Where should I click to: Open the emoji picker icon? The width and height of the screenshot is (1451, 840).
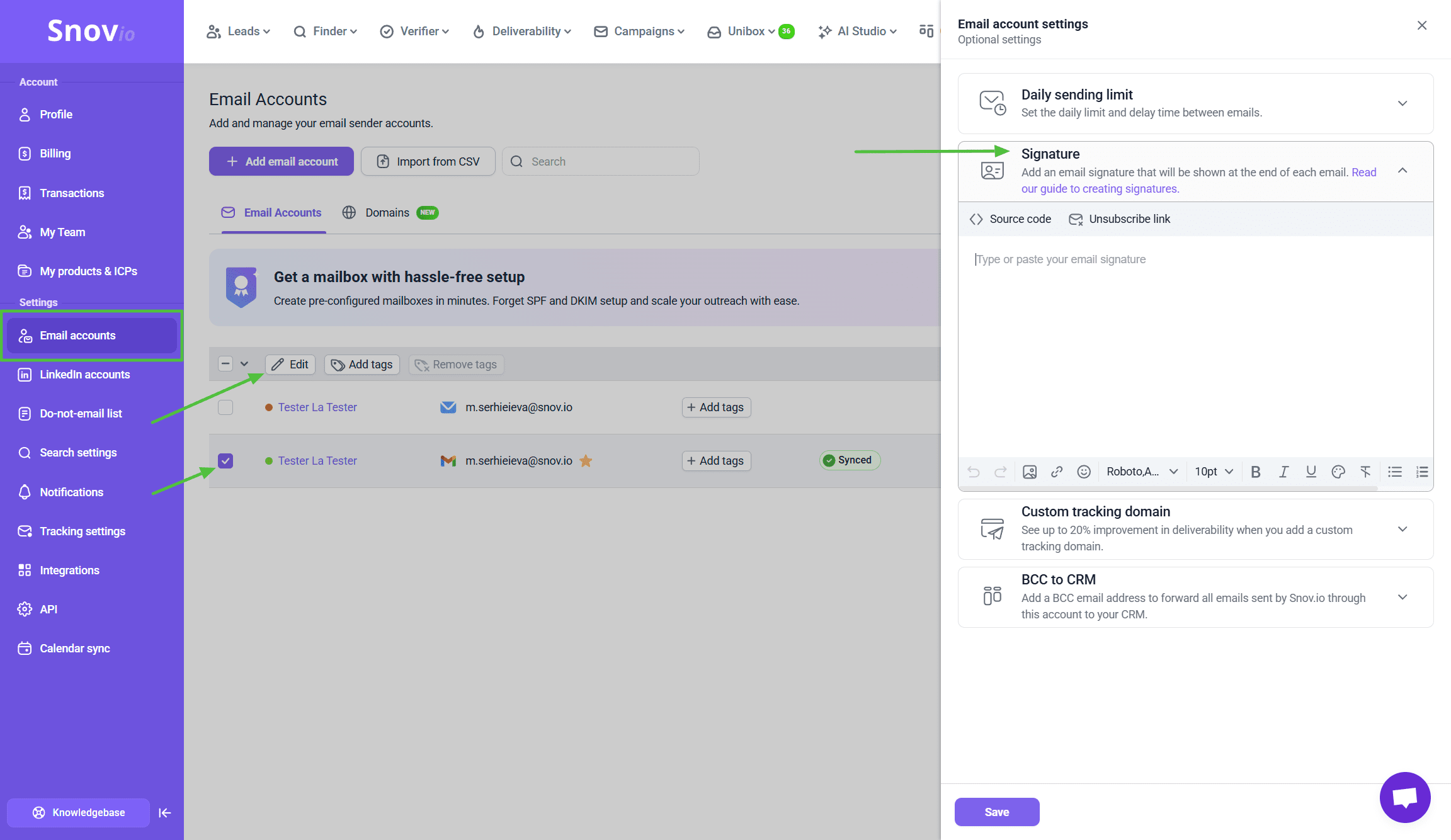1083,472
